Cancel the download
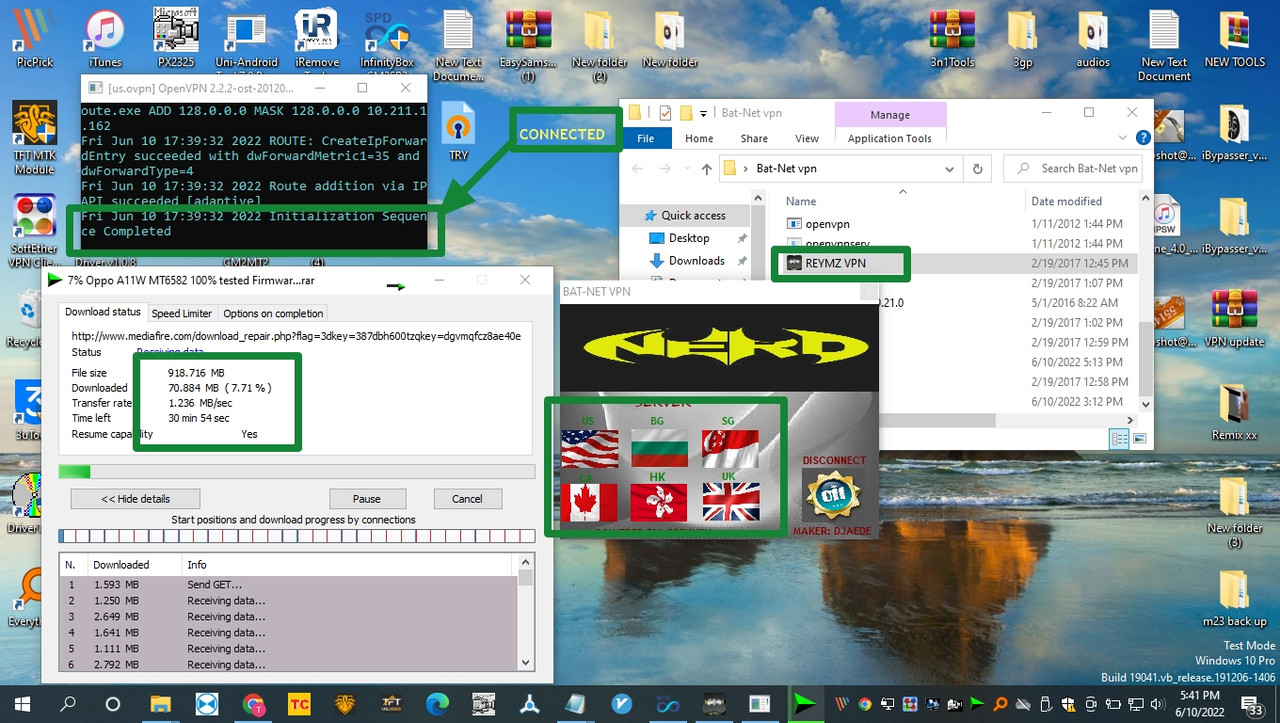This screenshot has width=1280, height=723. coord(467,499)
